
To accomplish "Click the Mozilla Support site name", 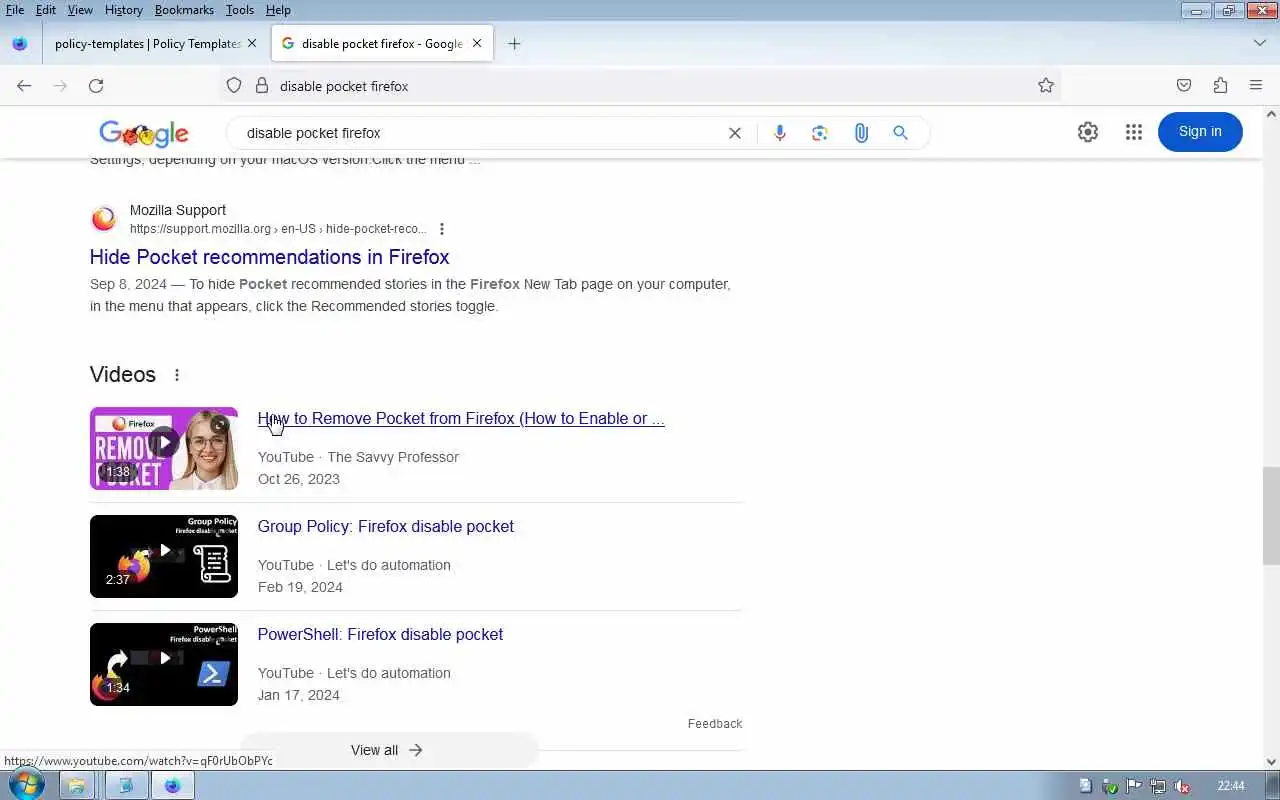I will click(178, 210).
